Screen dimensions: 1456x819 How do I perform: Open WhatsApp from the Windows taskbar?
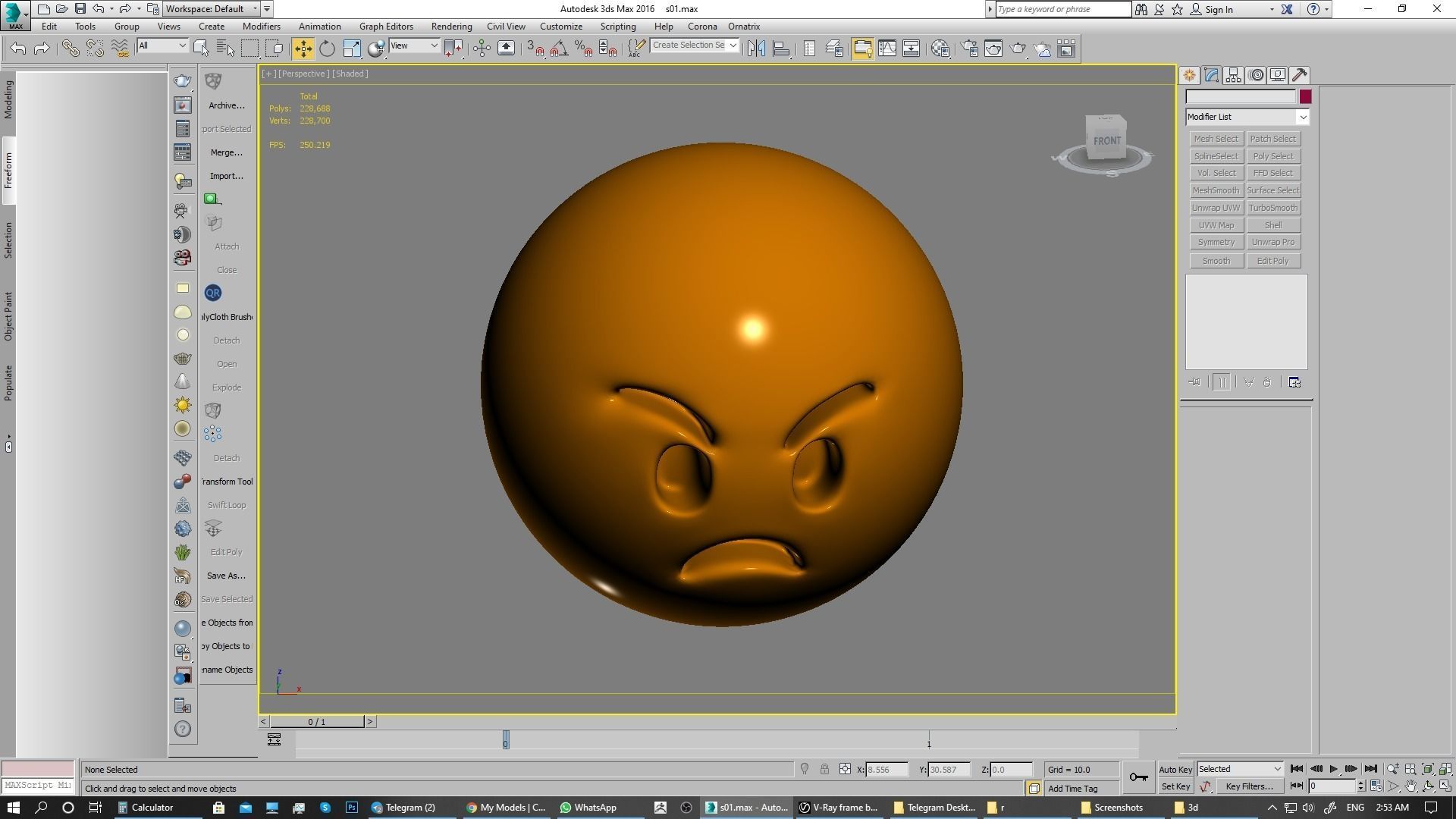(x=588, y=808)
